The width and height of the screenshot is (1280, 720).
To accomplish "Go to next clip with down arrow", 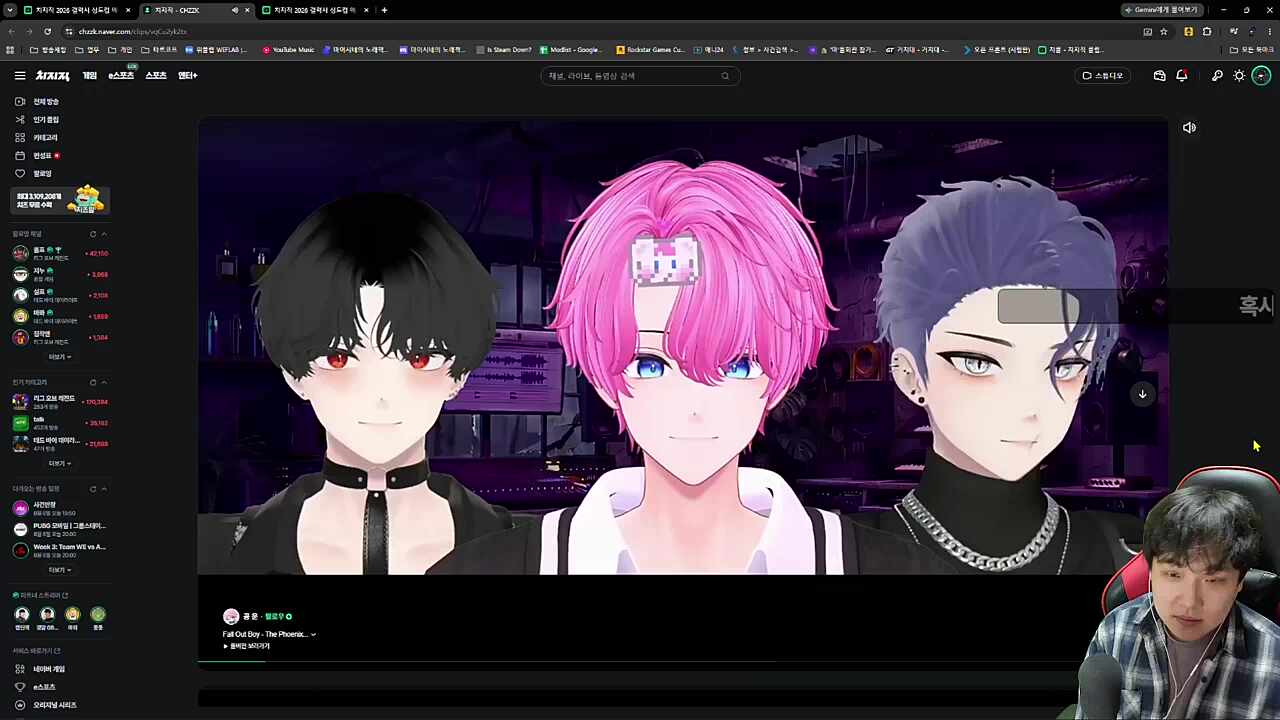I will pyautogui.click(x=1142, y=394).
